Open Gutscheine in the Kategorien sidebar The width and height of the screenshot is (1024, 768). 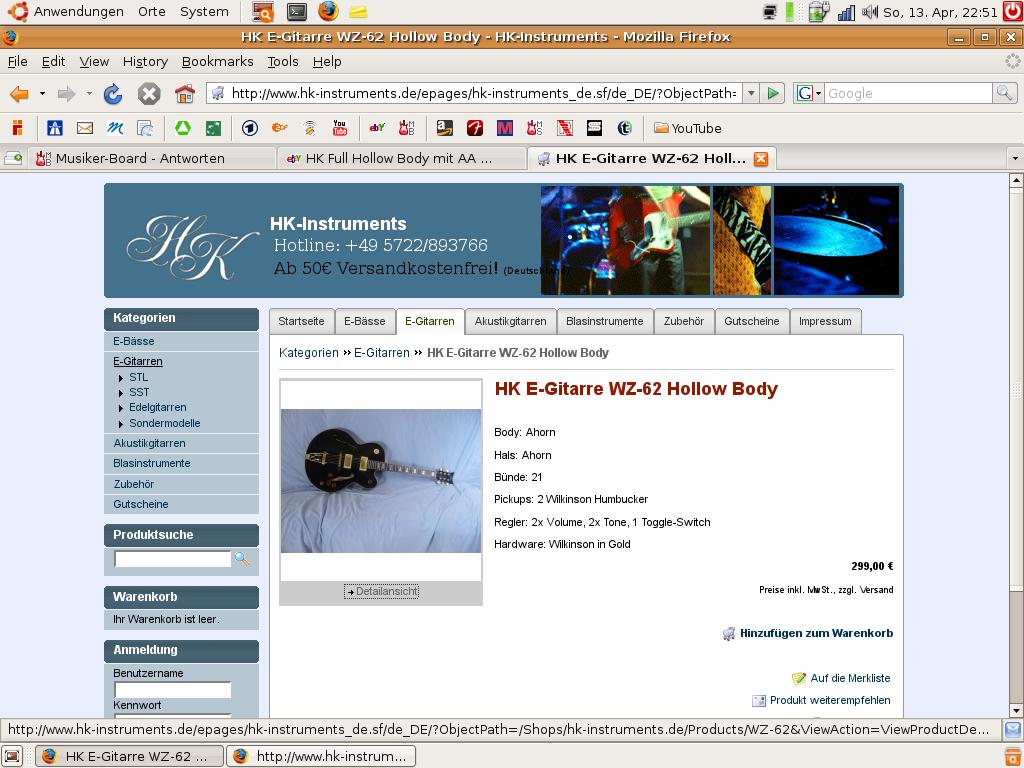click(140, 505)
